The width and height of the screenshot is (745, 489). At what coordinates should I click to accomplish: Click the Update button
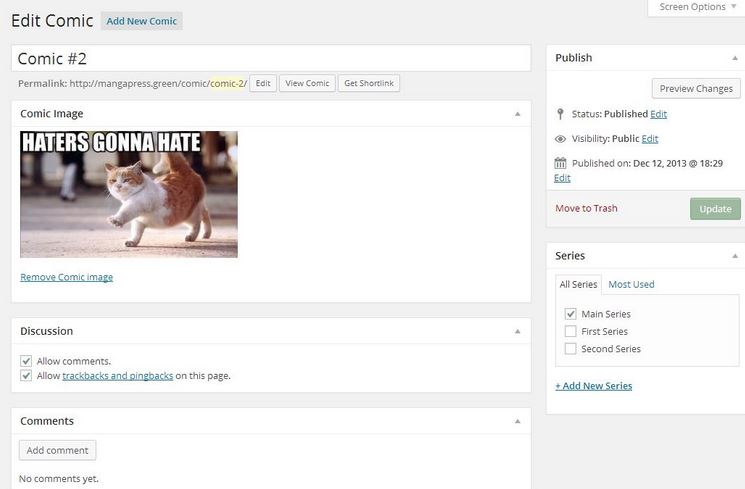(x=715, y=209)
